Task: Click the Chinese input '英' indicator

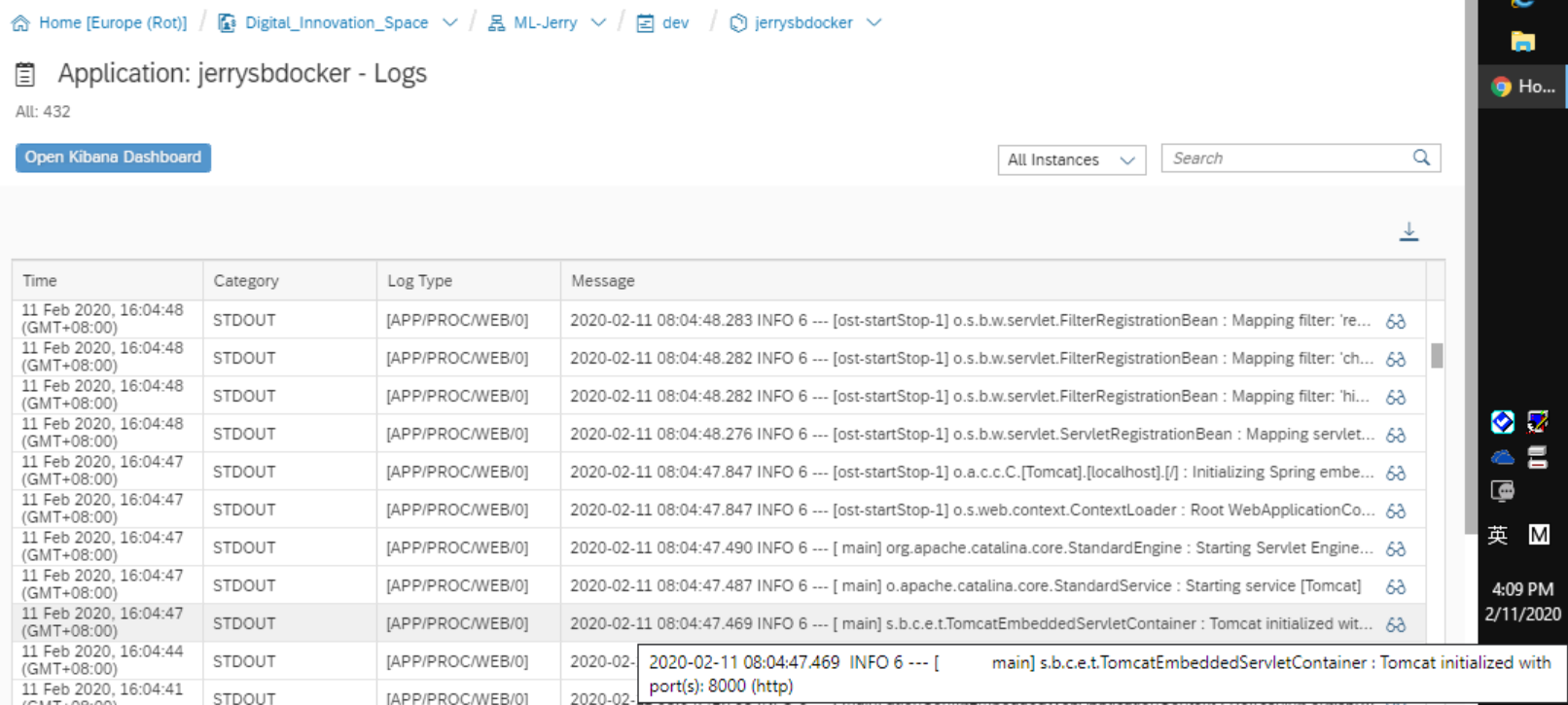Action: pos(1498,535)
